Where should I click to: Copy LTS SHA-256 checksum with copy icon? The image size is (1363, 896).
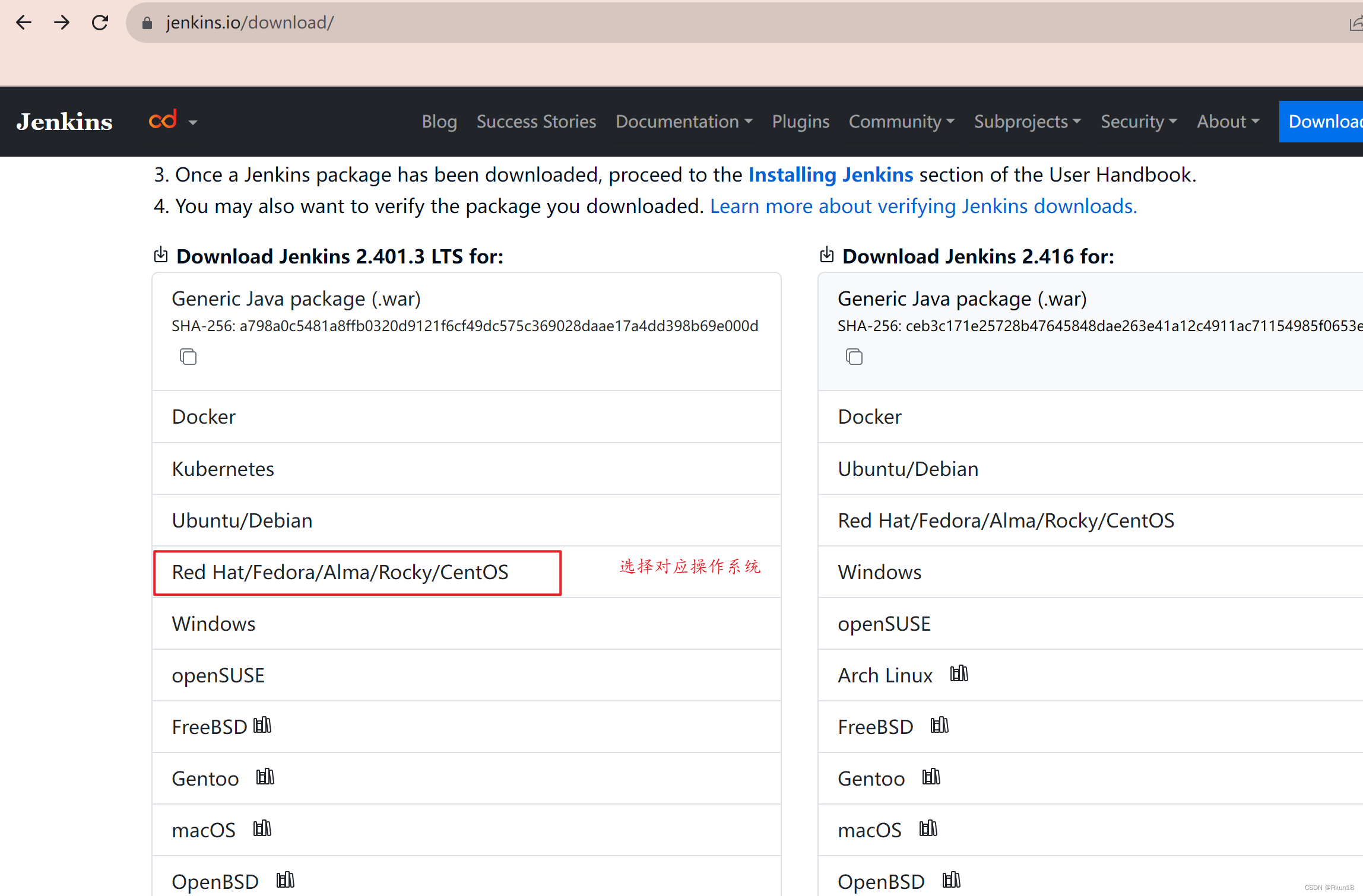pos(188,357)
